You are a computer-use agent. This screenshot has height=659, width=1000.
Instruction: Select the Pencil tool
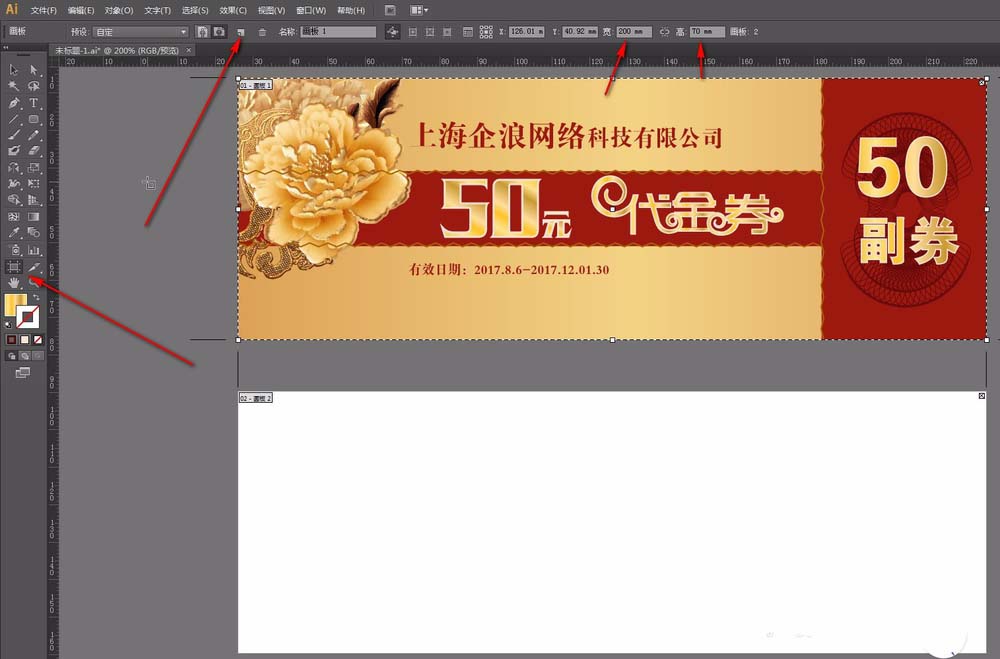click(33, 135)
